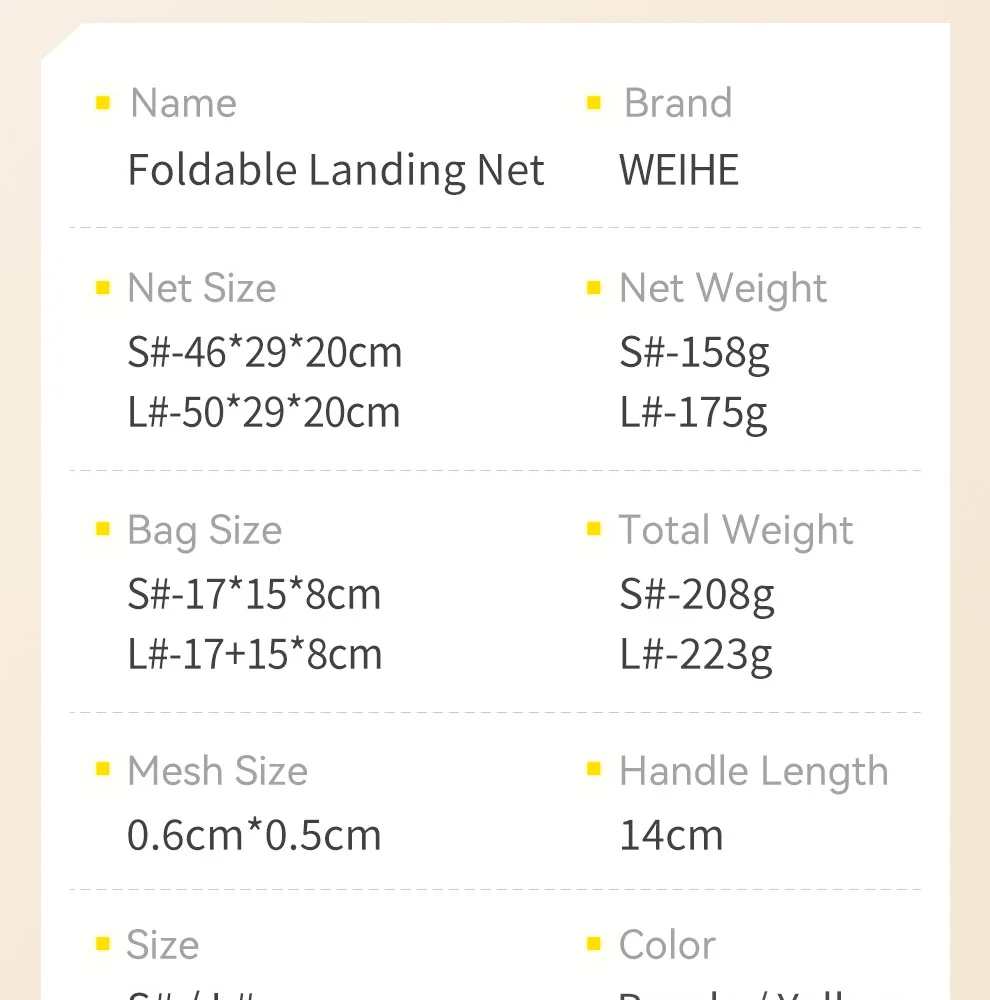The width and height of the screenshot is (990, 1000).
Task: Tap the yellow bullet by Handle Length
Action: click(x=594, y=770)
